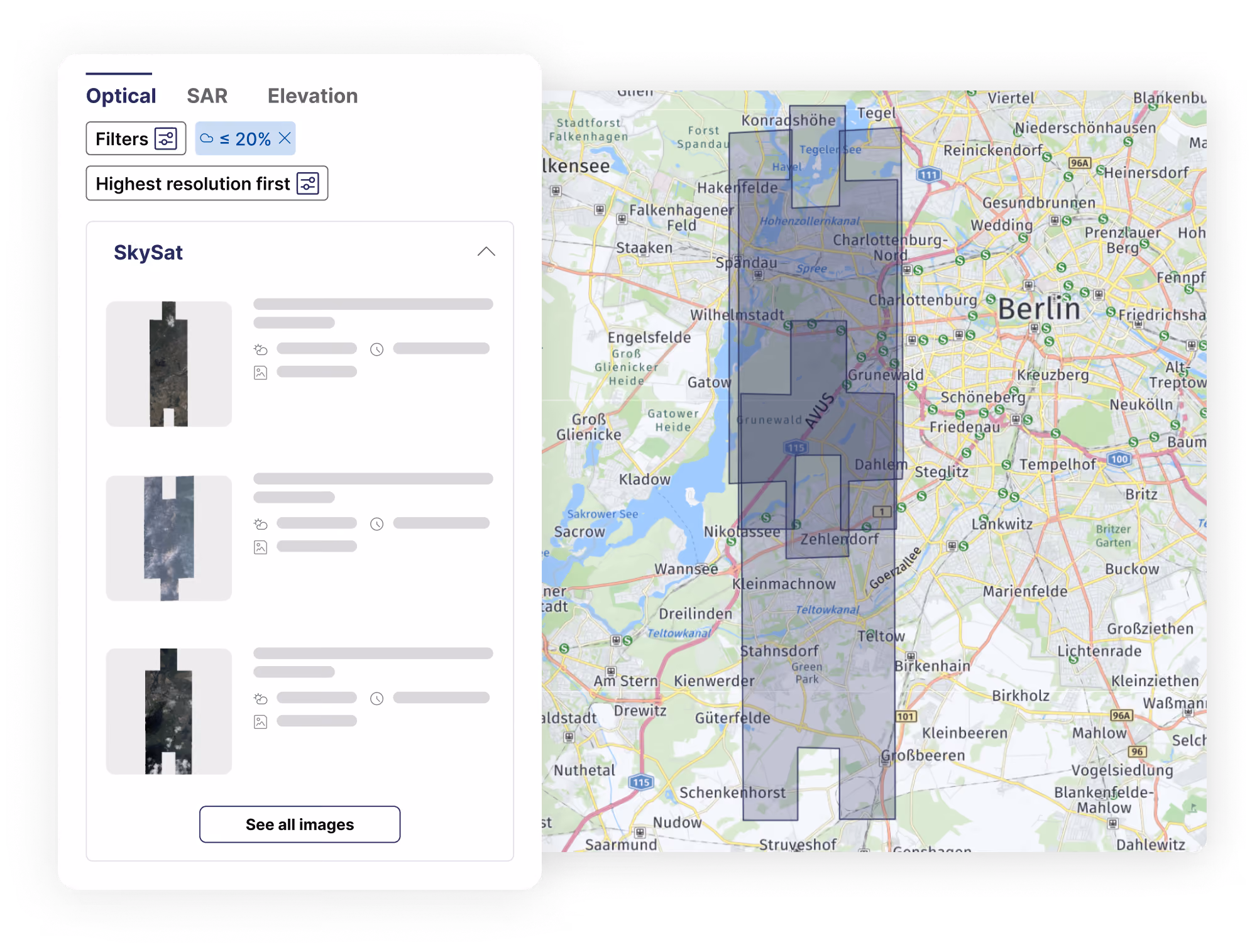Click the cloud icon in the 20% filter chip
1257x952 pixels.
pos(207,138)
